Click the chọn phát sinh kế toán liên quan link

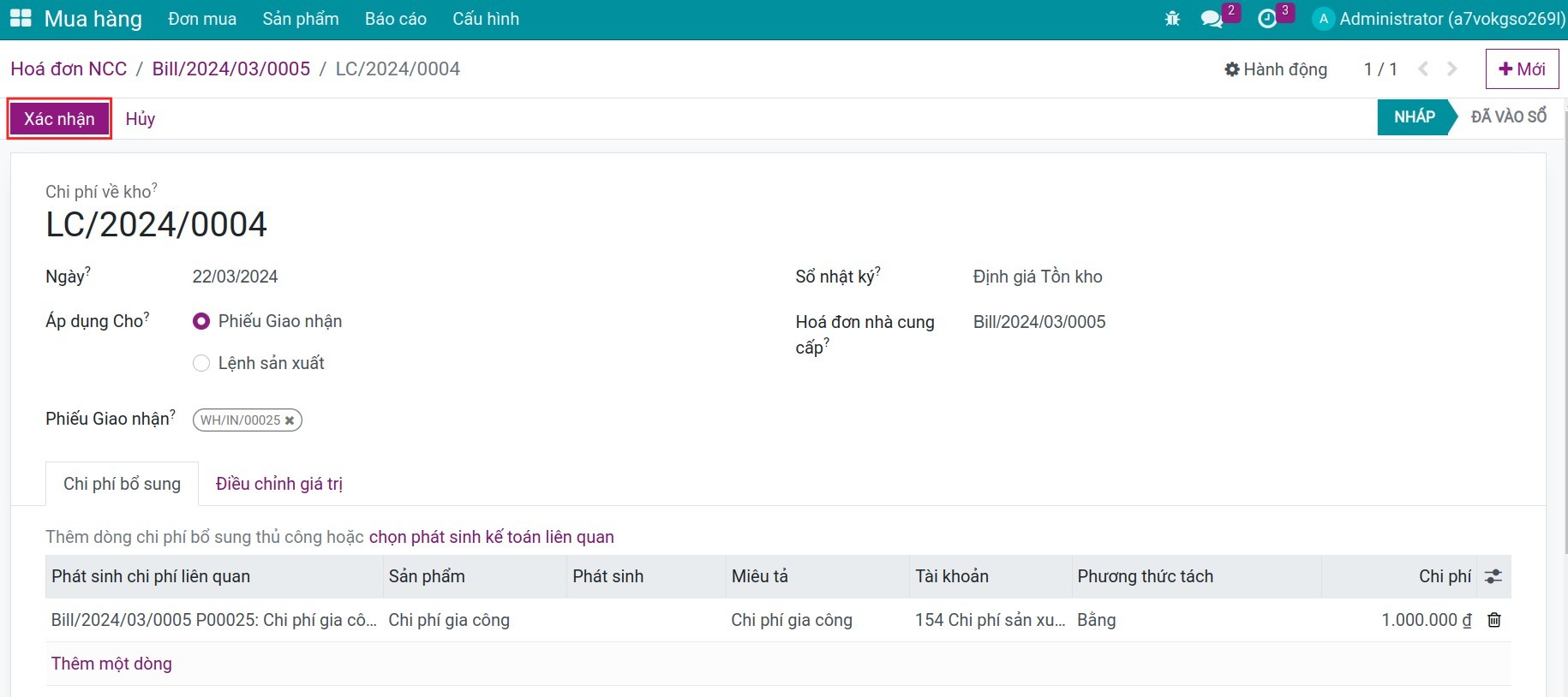[492, 537]
